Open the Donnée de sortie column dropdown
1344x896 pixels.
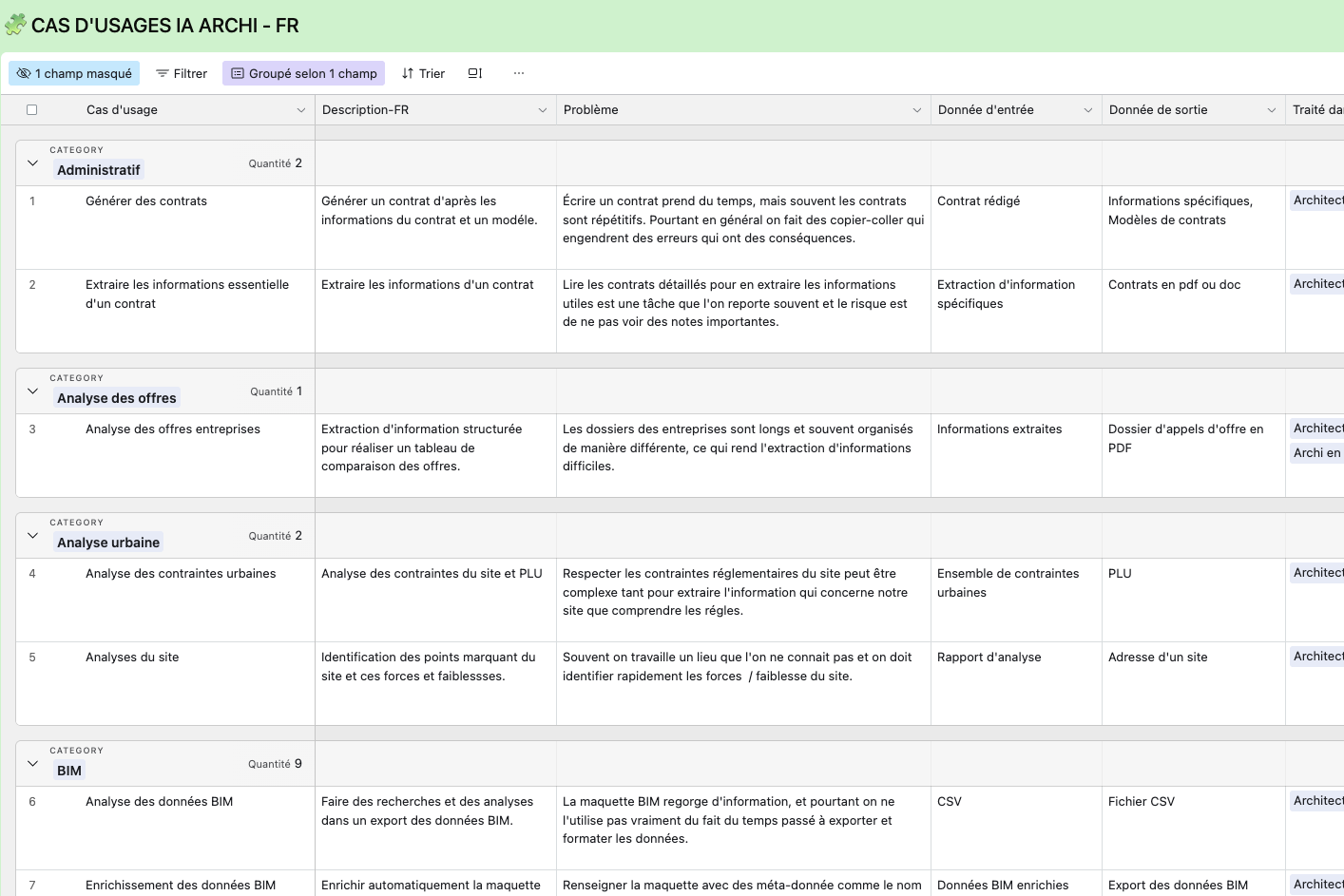point(1273,109)
